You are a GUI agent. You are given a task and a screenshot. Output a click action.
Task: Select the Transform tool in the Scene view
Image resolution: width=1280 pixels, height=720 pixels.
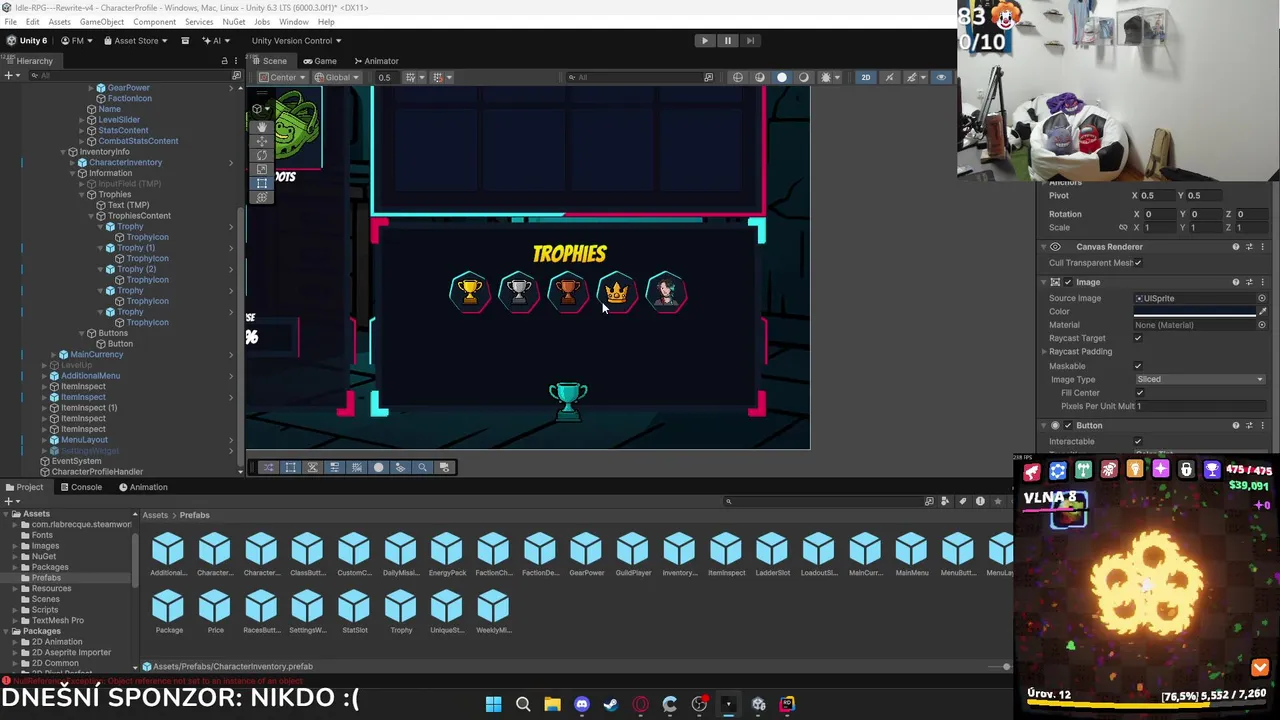[262, 197]
